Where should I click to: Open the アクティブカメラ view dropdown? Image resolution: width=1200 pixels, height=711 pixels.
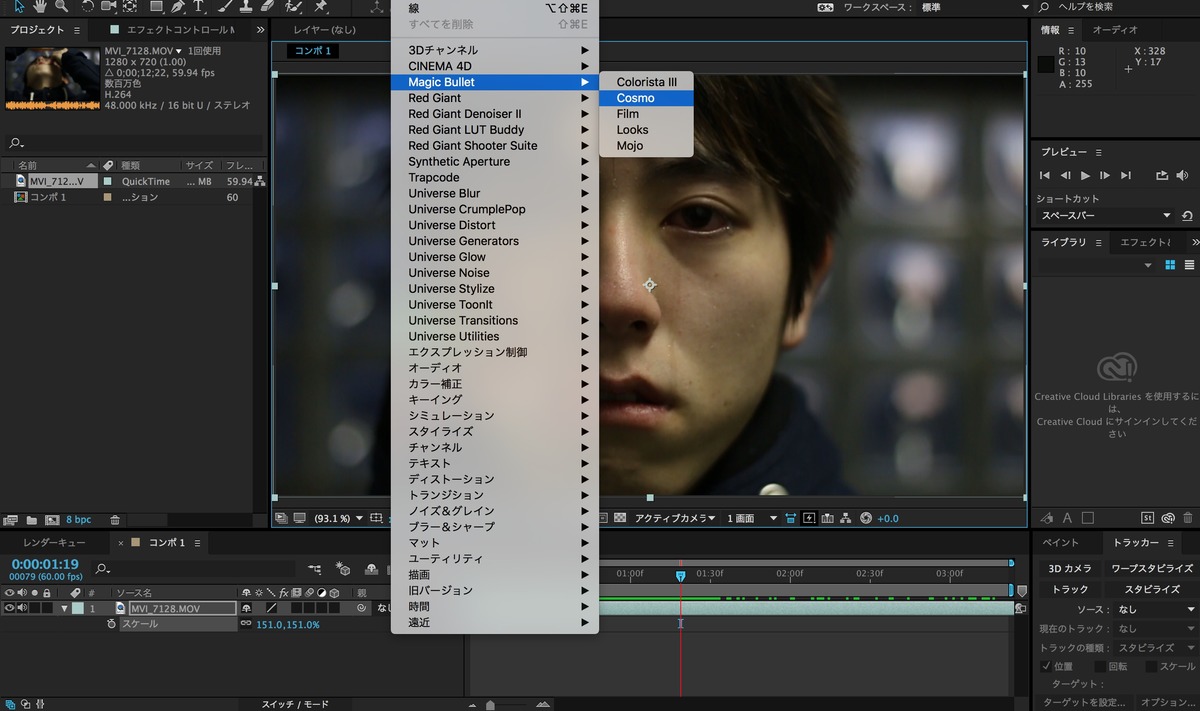coord(675,518)
